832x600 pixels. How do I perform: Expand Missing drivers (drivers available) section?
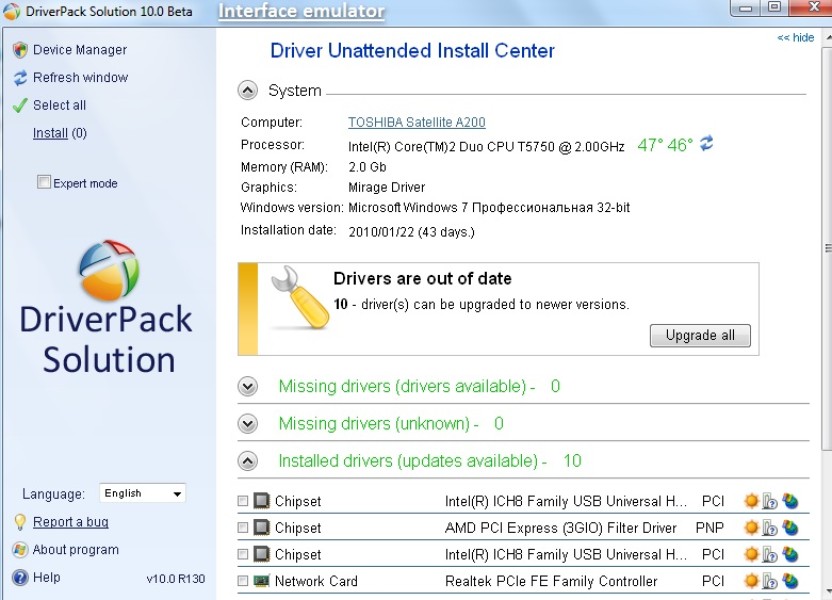(247, 386)
